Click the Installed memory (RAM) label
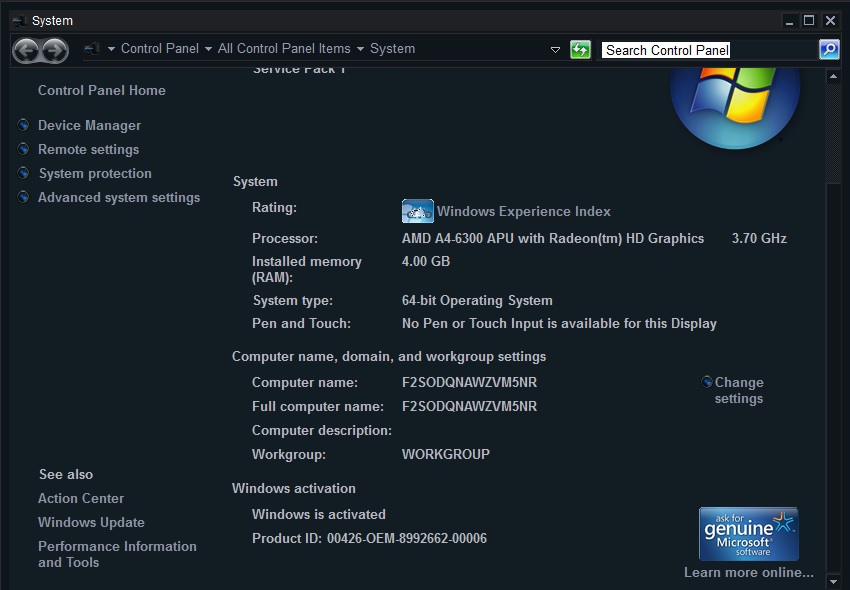This screenshot has width=850, height=590. (307, 269)
